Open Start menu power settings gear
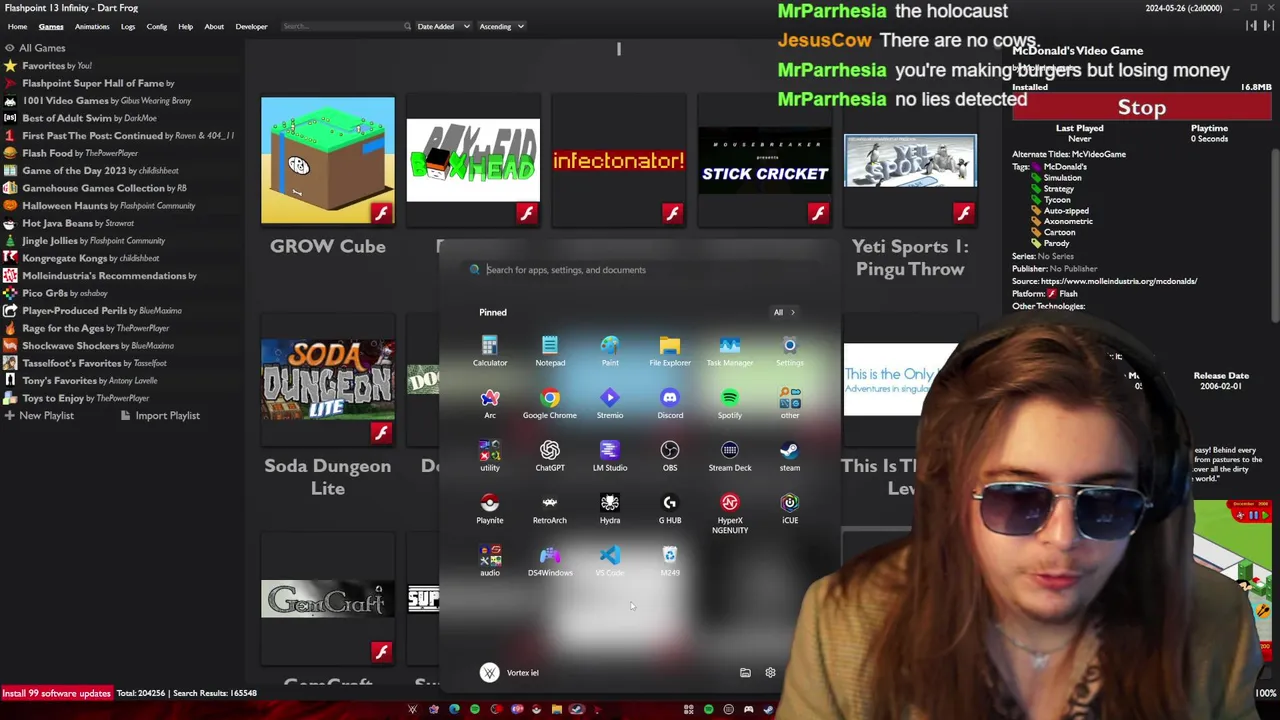 tap(770, 673)
